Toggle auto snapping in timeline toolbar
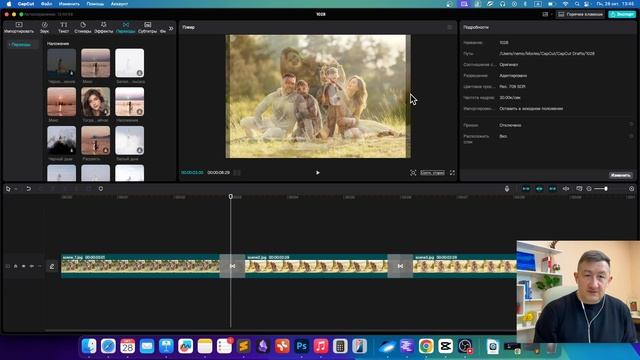640x360 pixels. [x=539, y=189]
